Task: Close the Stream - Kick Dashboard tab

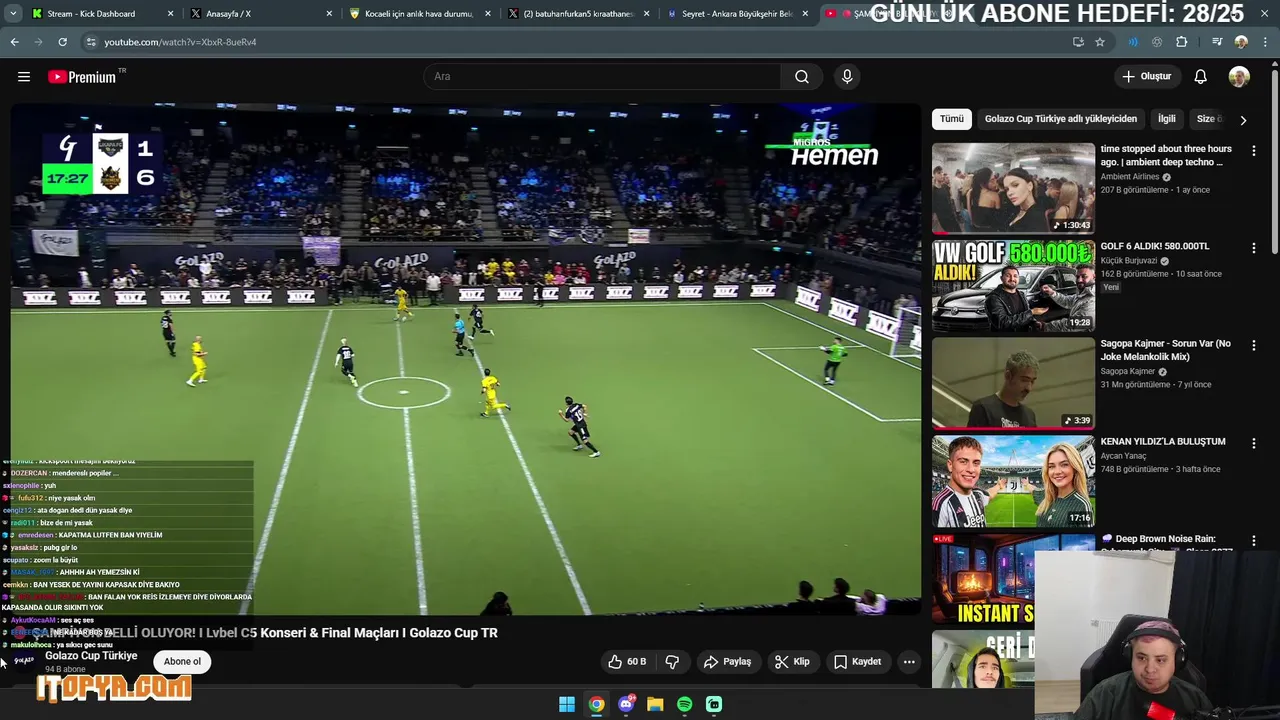Action: 170,14
